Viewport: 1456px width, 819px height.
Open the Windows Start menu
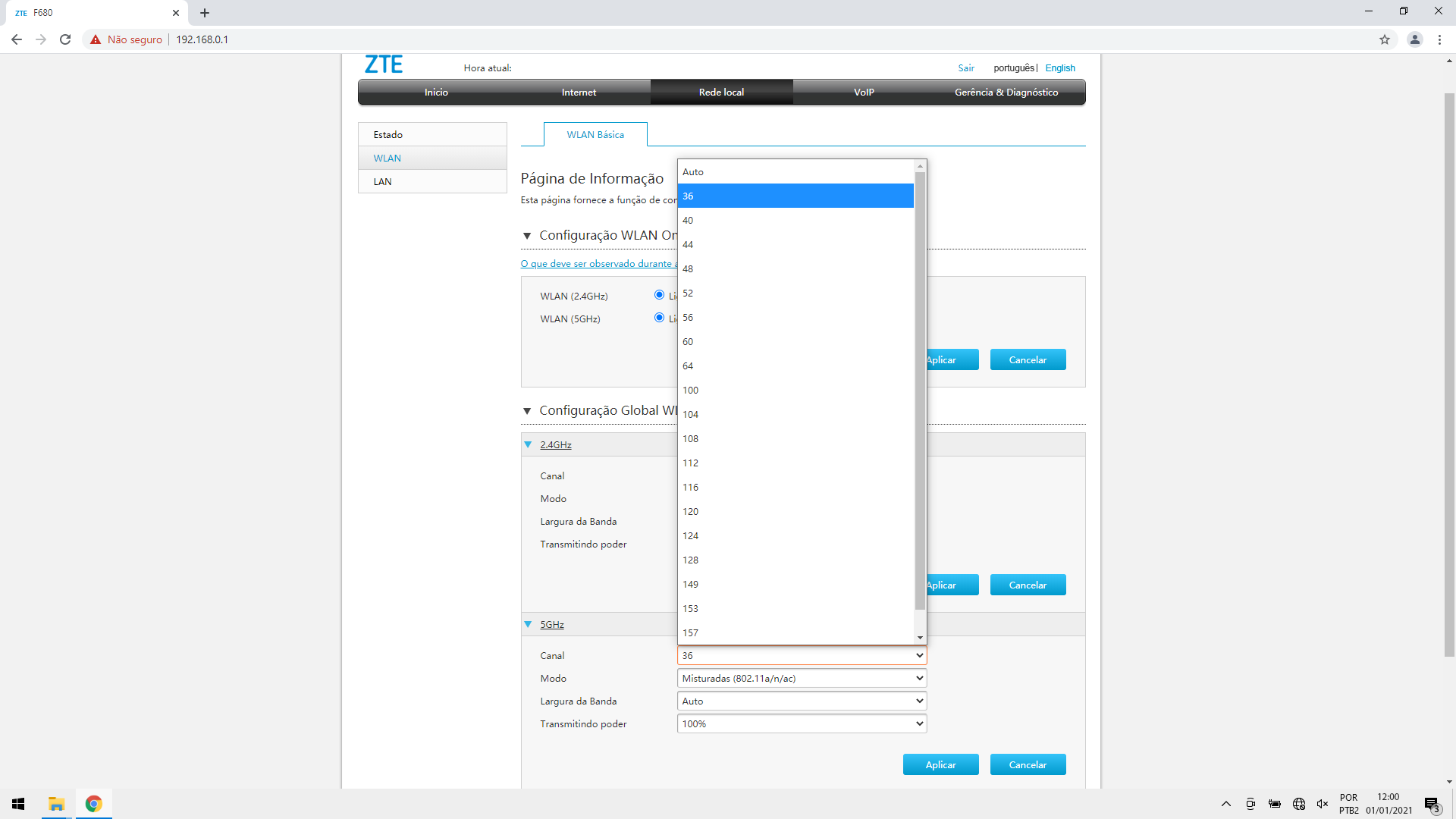[x=17, y=804]
